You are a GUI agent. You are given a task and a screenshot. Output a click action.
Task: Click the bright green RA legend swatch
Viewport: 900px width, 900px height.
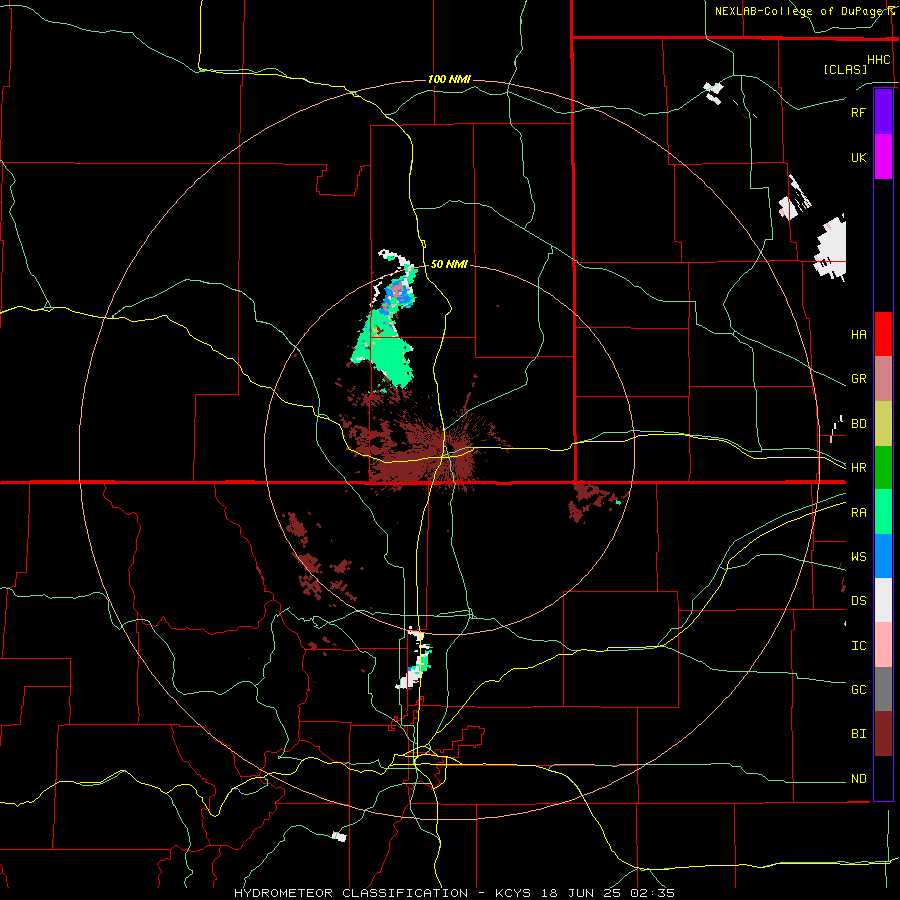point(883,512)
